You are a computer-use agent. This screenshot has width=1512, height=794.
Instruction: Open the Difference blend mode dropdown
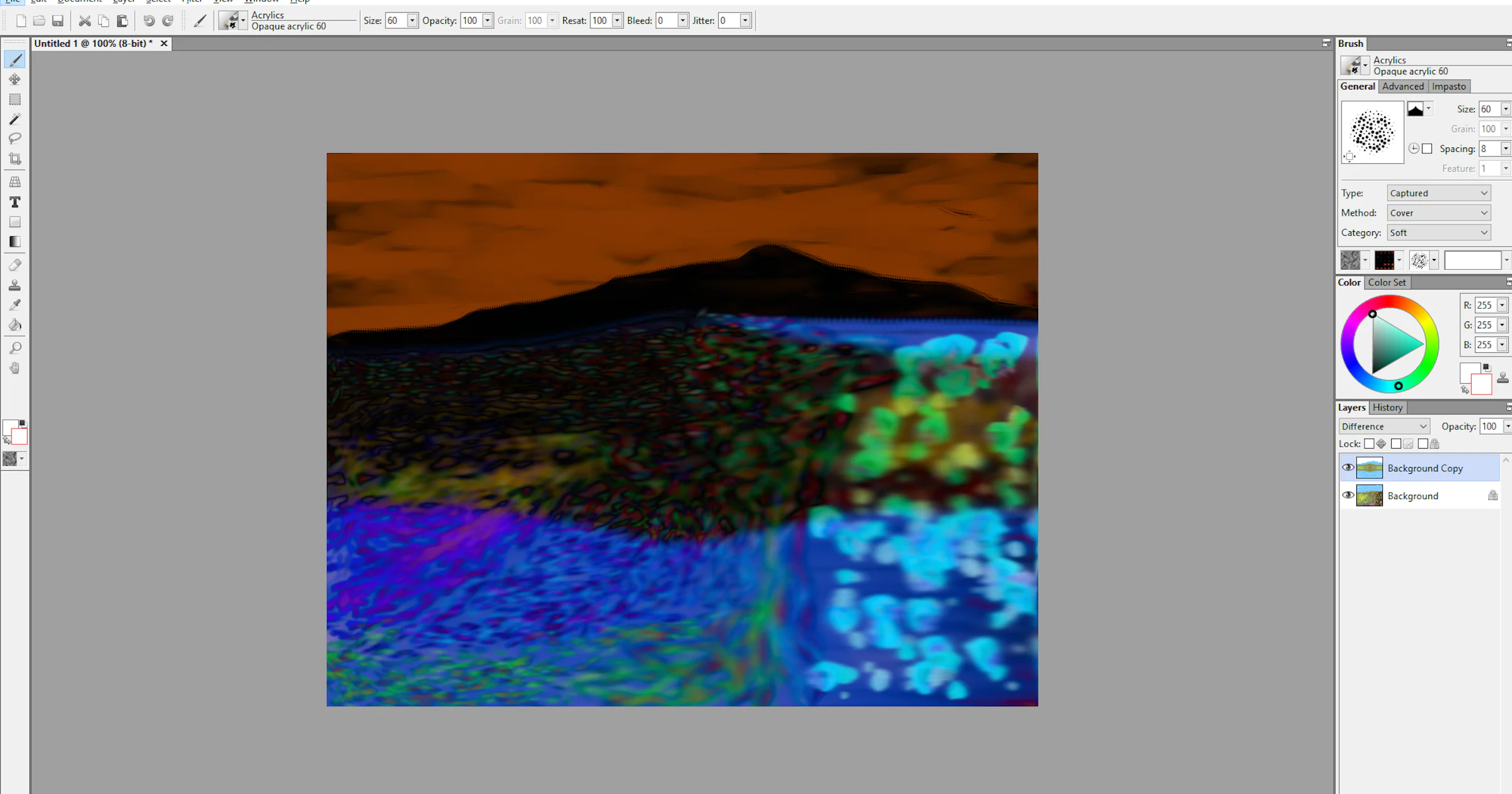click(1384, 427)
